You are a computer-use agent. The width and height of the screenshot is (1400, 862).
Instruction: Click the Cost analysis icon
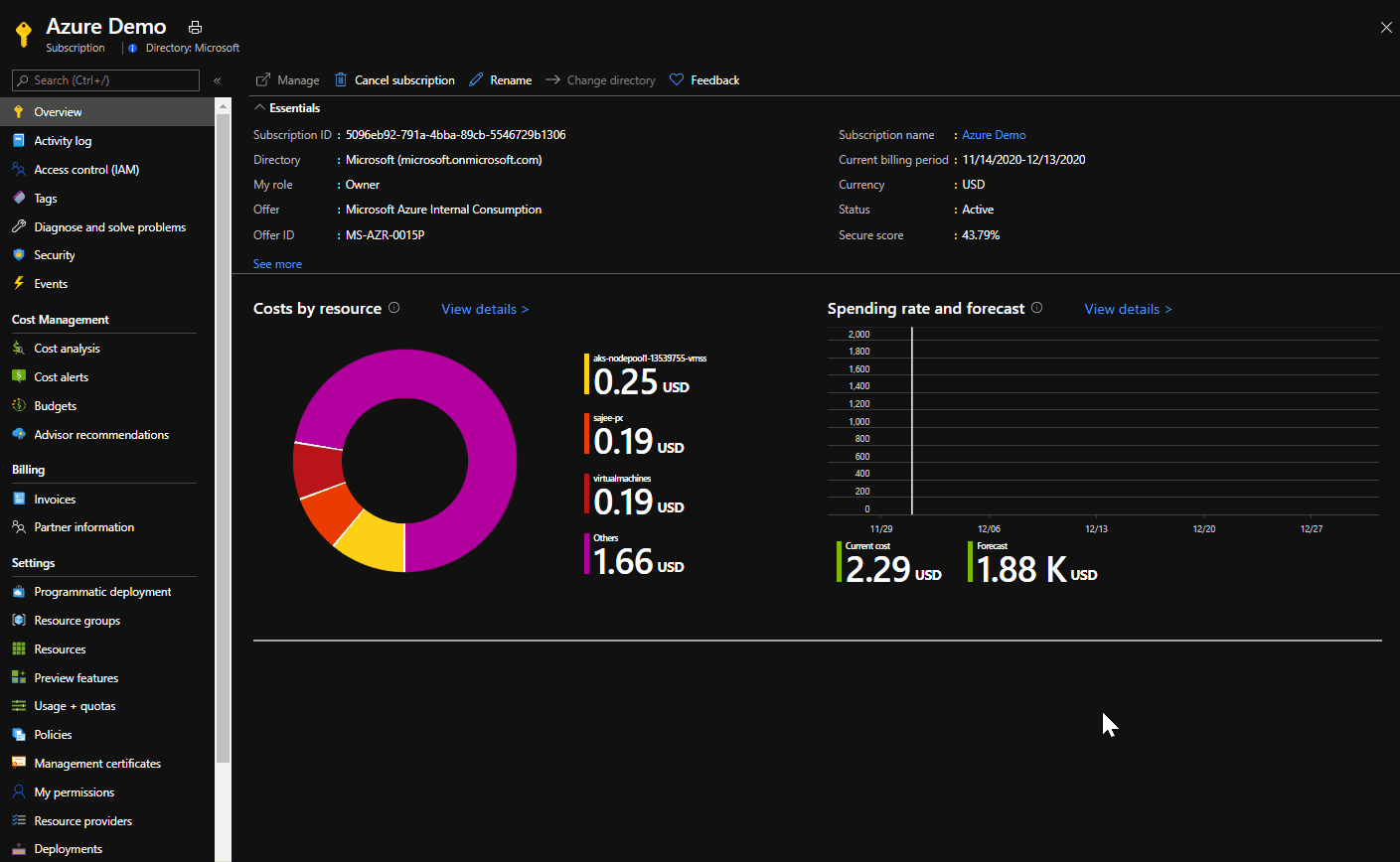pos(19,349)
